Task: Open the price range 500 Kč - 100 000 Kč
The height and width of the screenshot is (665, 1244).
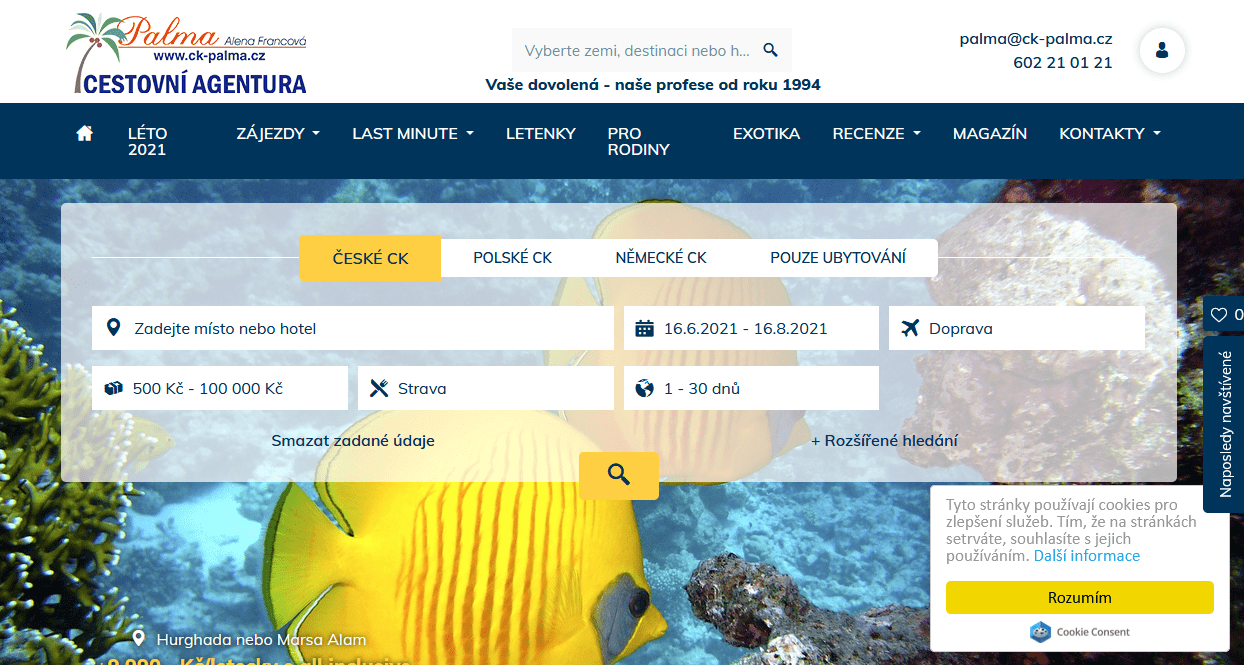Action: (220, 388)
